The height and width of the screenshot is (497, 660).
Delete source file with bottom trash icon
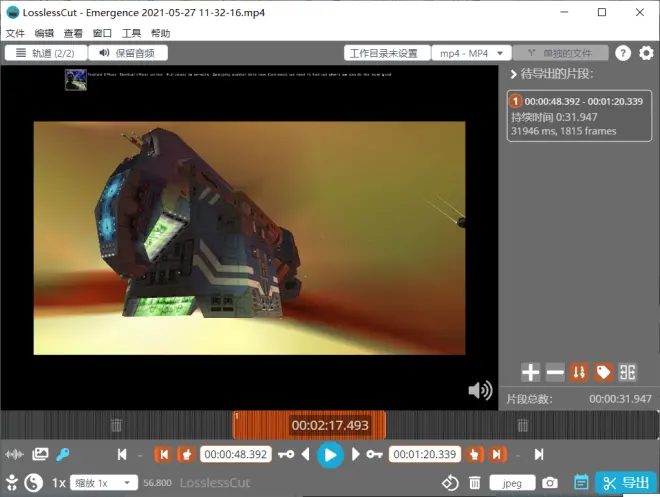pyautogui.click(x=475, y=483)
